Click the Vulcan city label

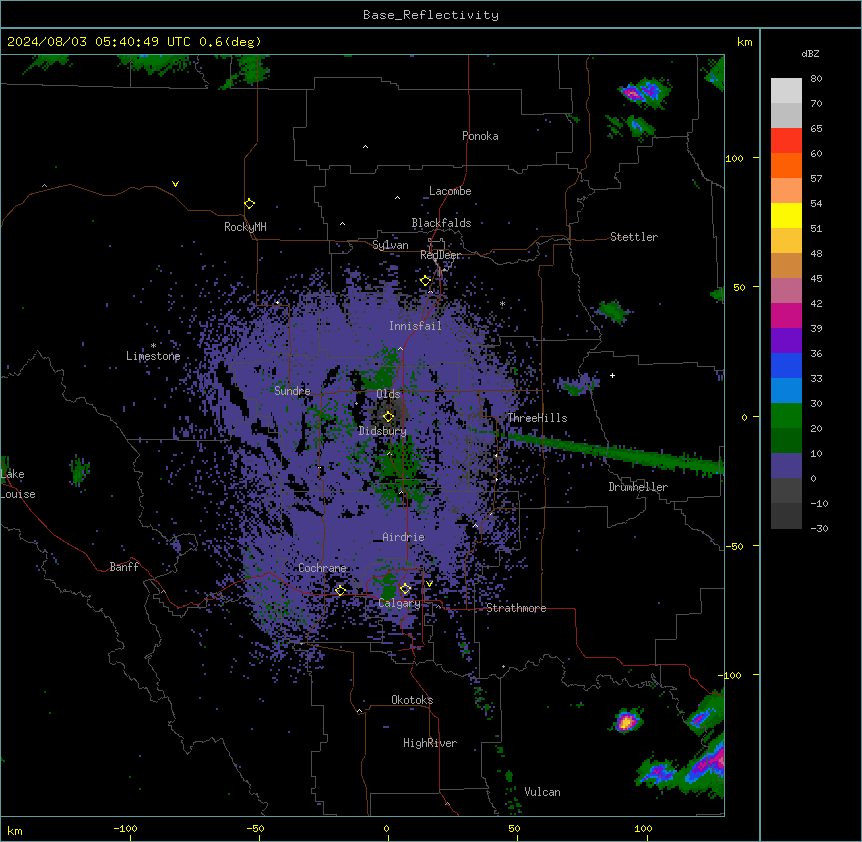[543, 792]
